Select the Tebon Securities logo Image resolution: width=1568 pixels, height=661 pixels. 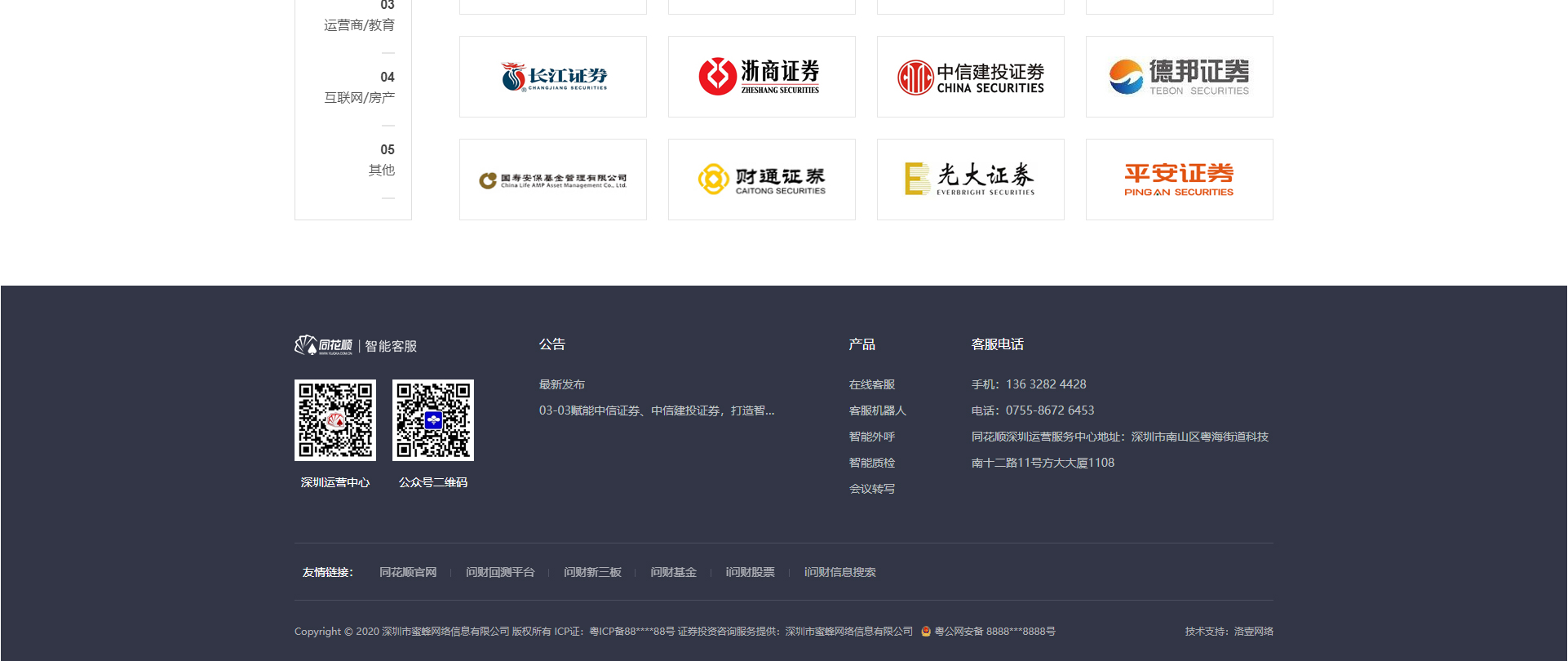pyautogui.click(x=1179, y=77)
